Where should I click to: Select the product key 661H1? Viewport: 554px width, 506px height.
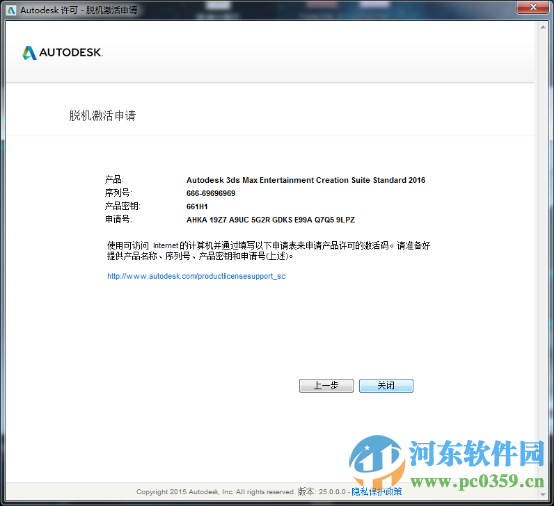coord(197,206)
